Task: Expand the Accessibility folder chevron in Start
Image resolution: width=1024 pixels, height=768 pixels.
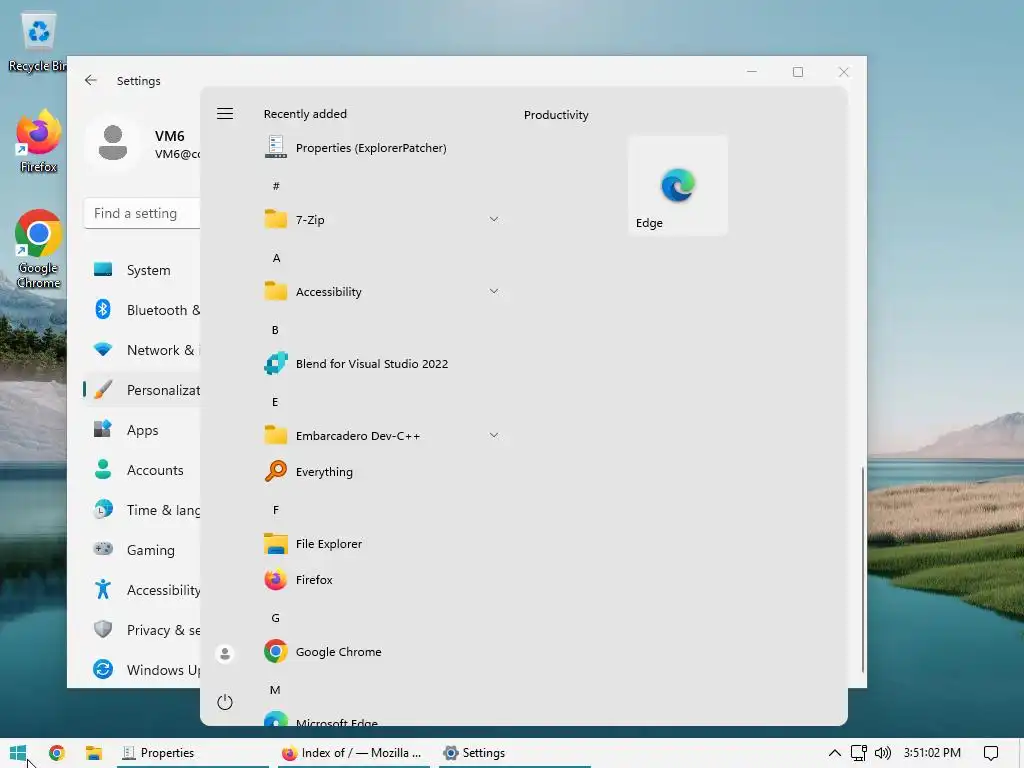Action: [494, 291]
